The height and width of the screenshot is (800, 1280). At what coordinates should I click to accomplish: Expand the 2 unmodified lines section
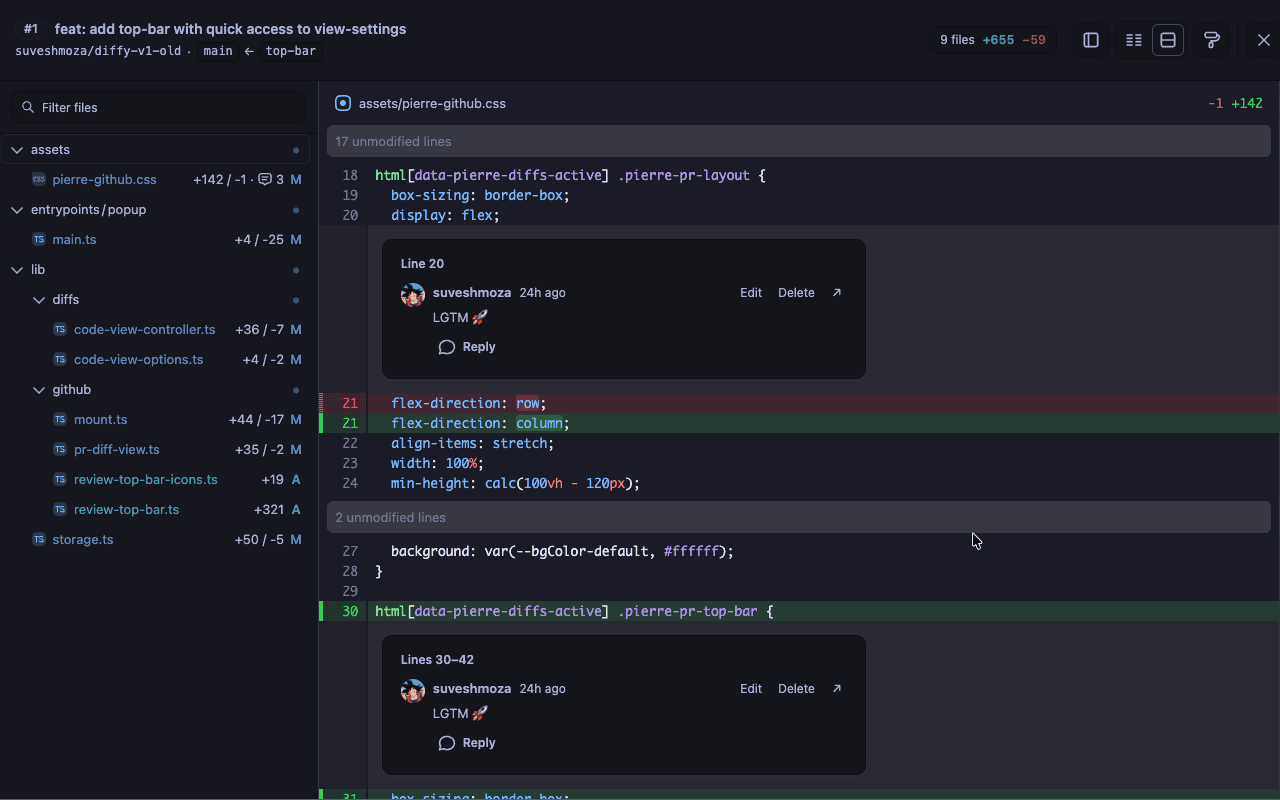pyautogui.click(x=798, y=517)
